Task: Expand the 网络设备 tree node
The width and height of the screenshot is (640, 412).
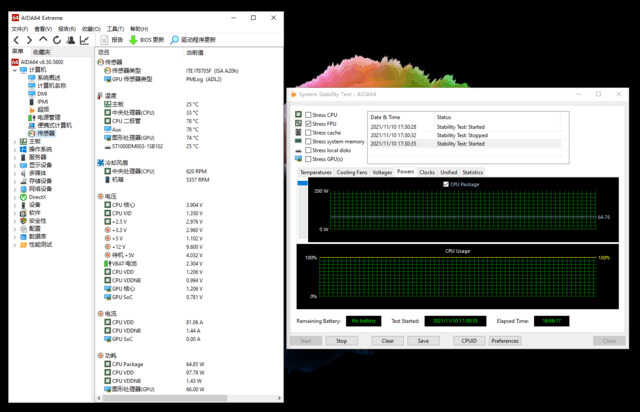Action: pos(15,189)
